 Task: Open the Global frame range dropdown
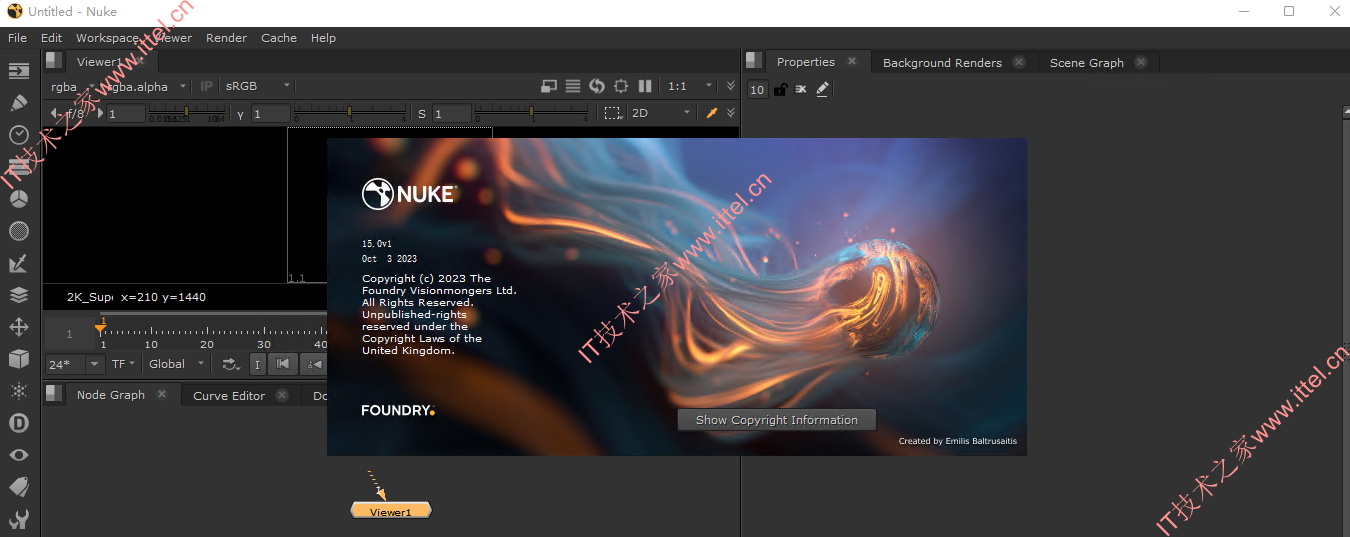pyautogui.click(x=177, y=364)
